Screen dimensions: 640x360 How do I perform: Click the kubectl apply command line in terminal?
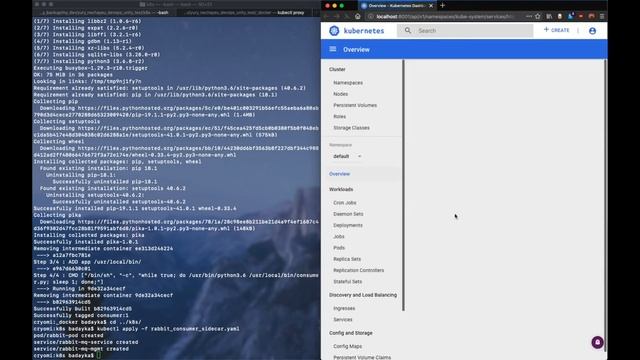137,329
